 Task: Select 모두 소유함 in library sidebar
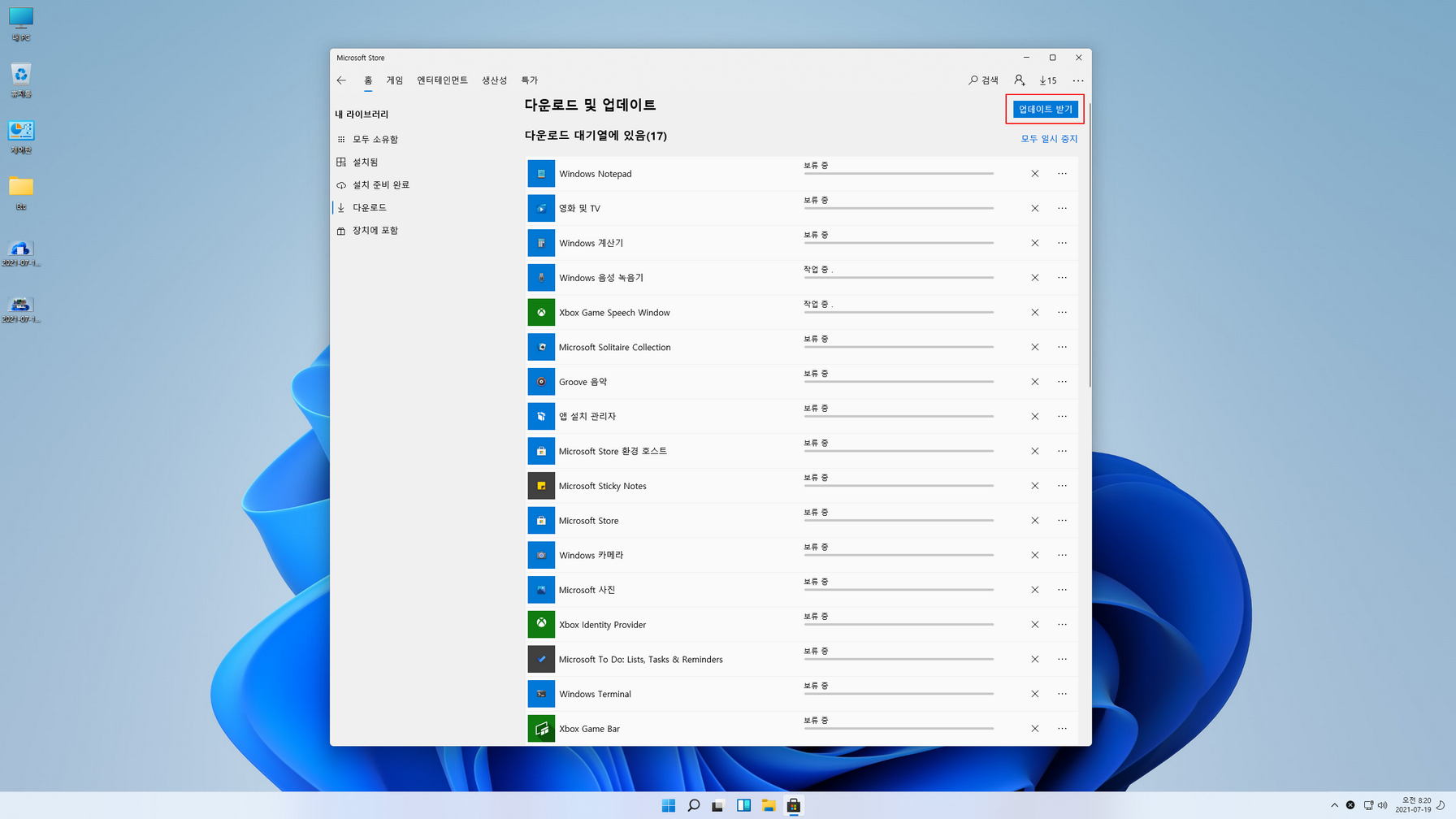click(x=375, y=140)
